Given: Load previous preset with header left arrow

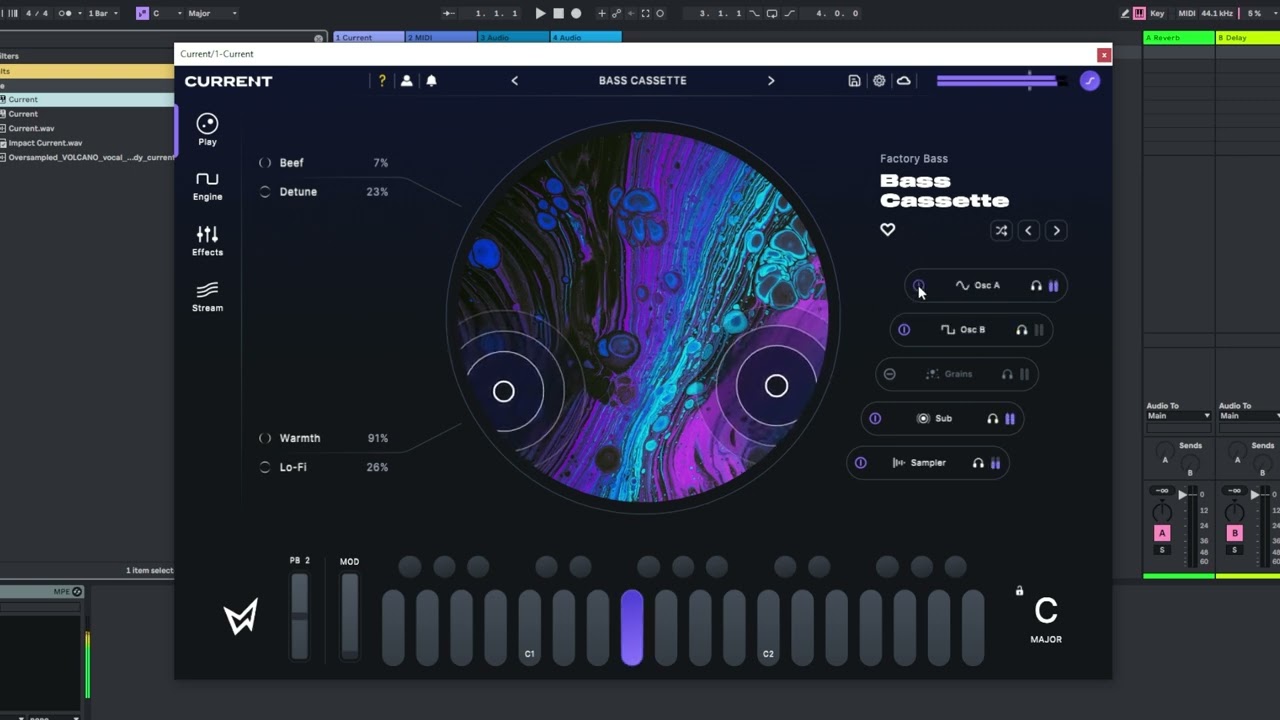Looking at the screenshot, I should [x=515, y=81].
